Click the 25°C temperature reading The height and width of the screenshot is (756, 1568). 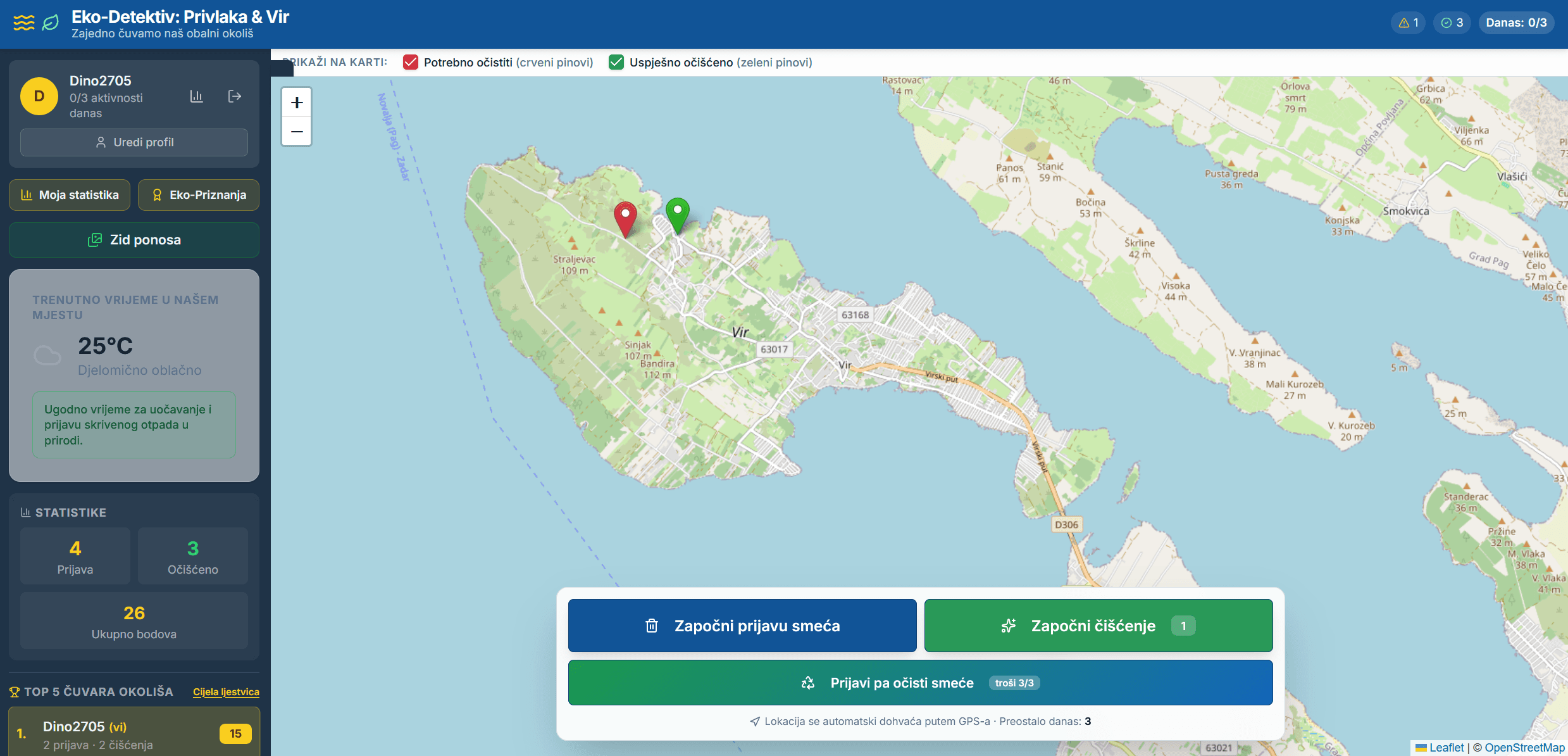(x=106, y=346)
